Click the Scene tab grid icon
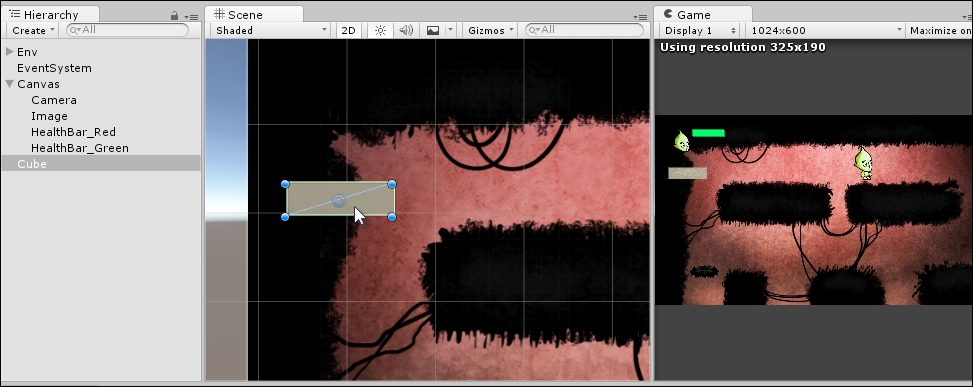 pos(219,14)
